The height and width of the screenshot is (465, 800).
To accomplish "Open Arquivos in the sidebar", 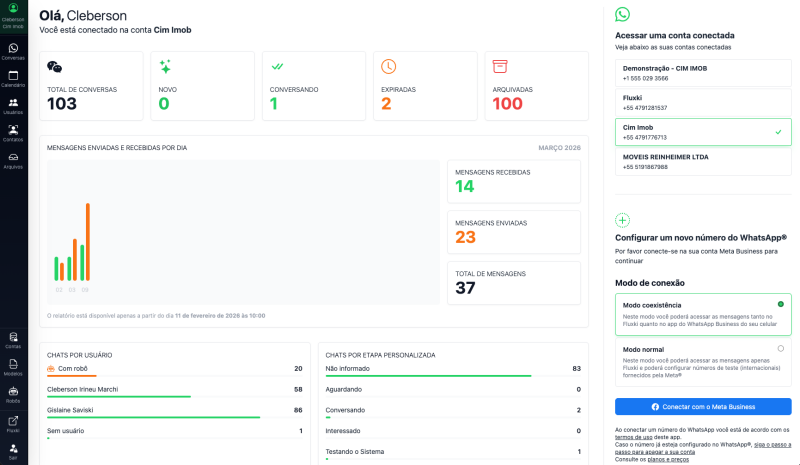I will tap(13, 160).
